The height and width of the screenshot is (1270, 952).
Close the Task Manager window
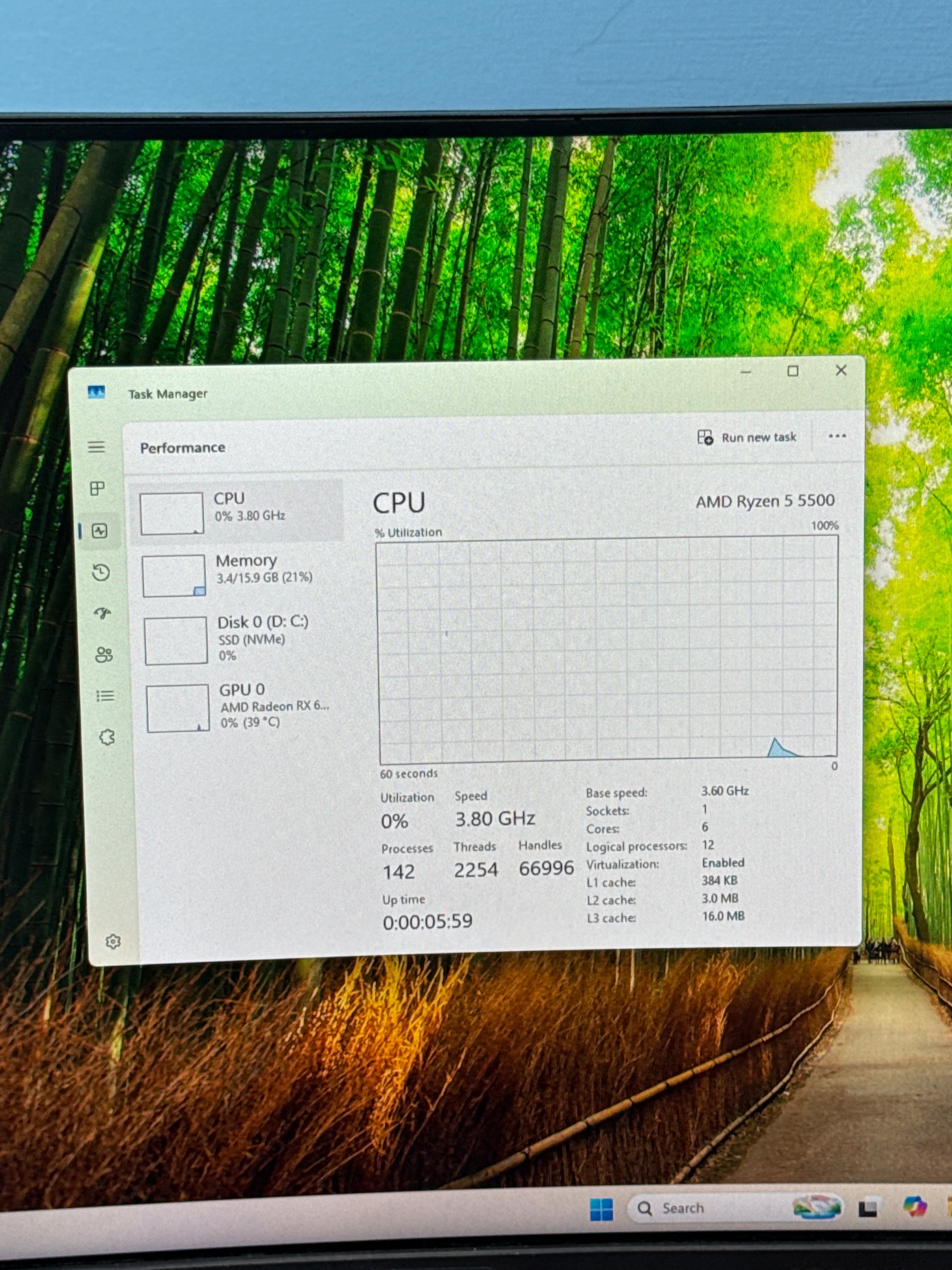click(841, 370)
